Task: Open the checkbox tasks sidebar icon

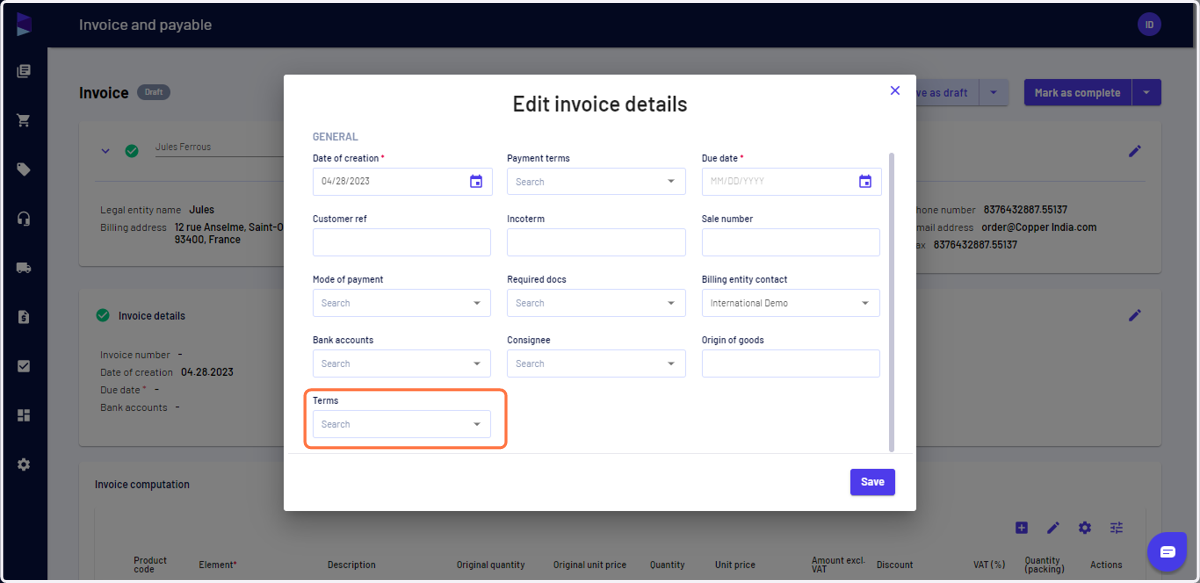Action: pyautogui.click(x=24, y=366)
